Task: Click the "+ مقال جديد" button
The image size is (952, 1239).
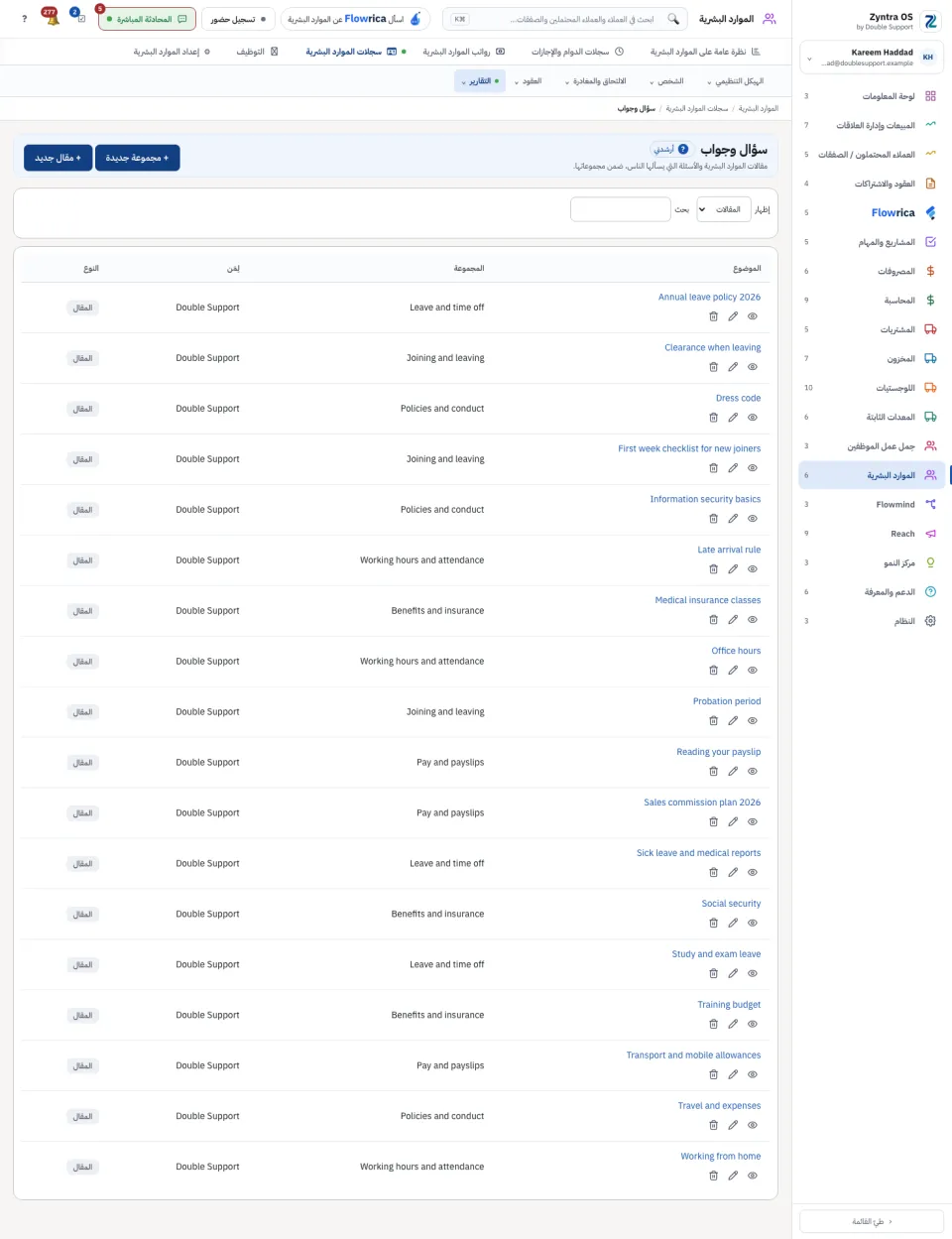Action: pyautogui.click(x=59, y=158)
